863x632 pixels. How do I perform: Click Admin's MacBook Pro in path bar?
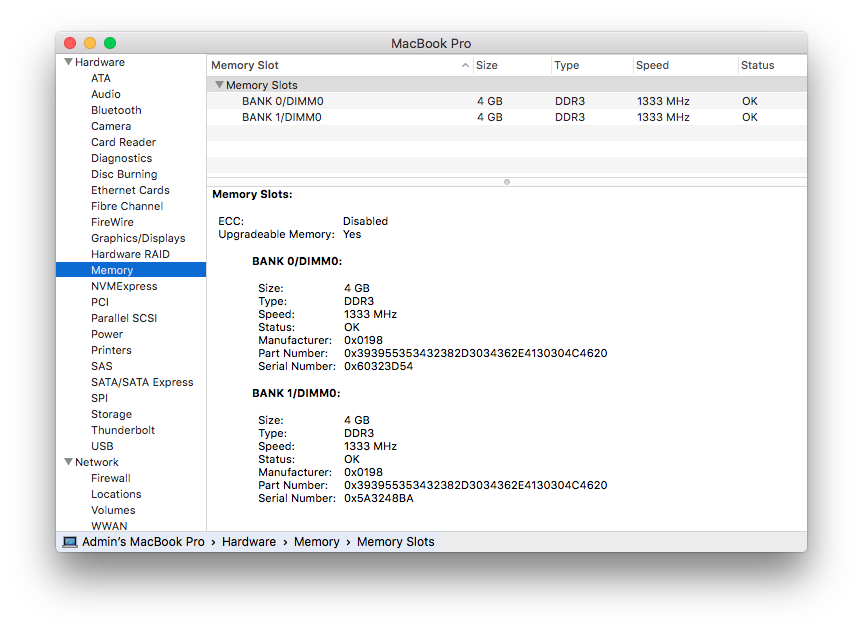[143, 542]
